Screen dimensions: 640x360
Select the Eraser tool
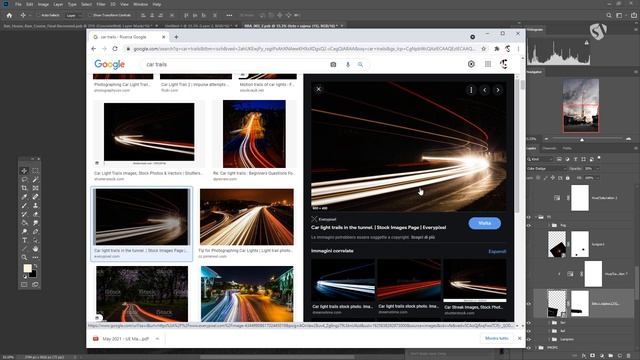tap(36, 214)
